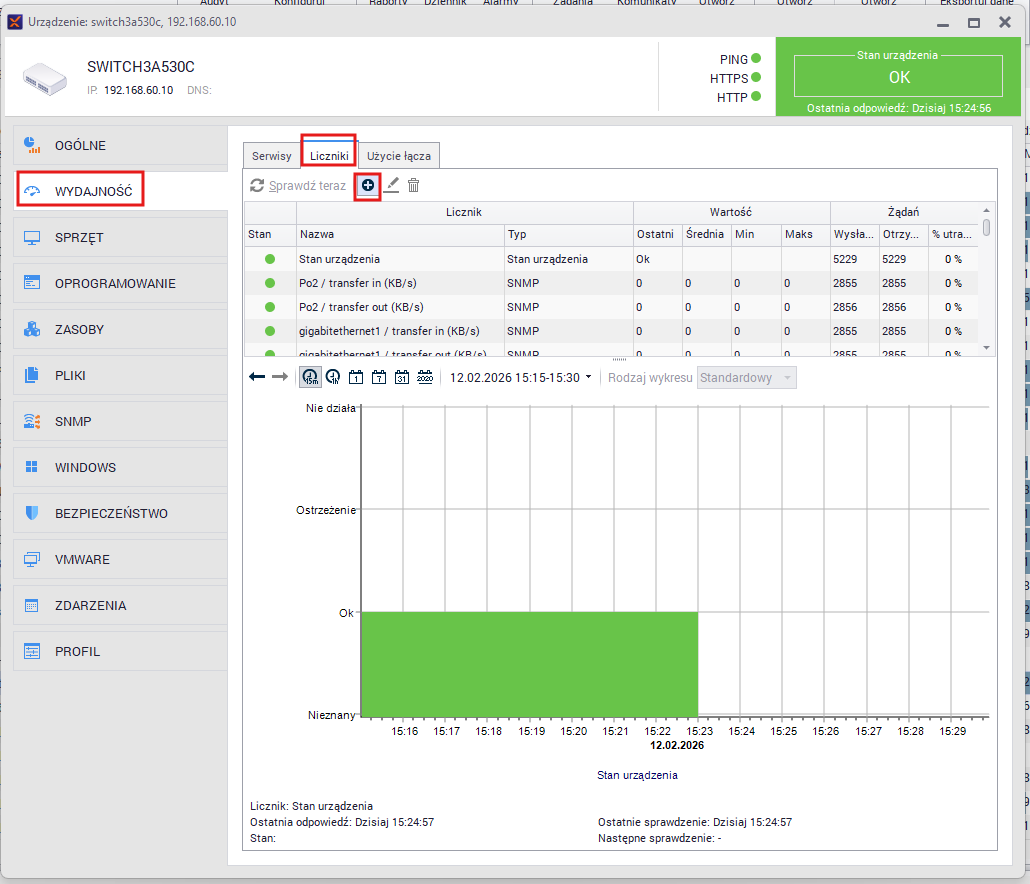Select the 15-minute chart range icon
Viewport: 1030px width, 884px height.
point(310,377)
